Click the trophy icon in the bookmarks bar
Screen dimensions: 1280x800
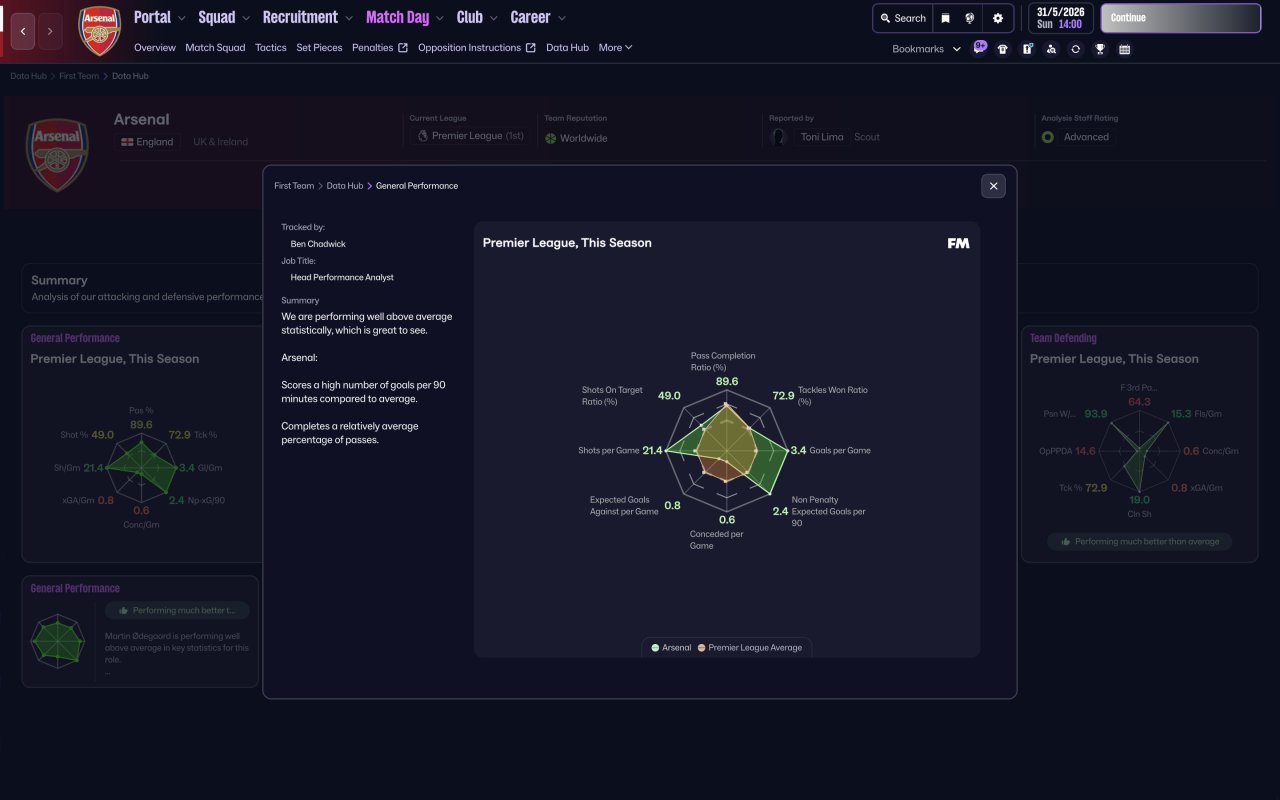click(x=1100, y=49)
